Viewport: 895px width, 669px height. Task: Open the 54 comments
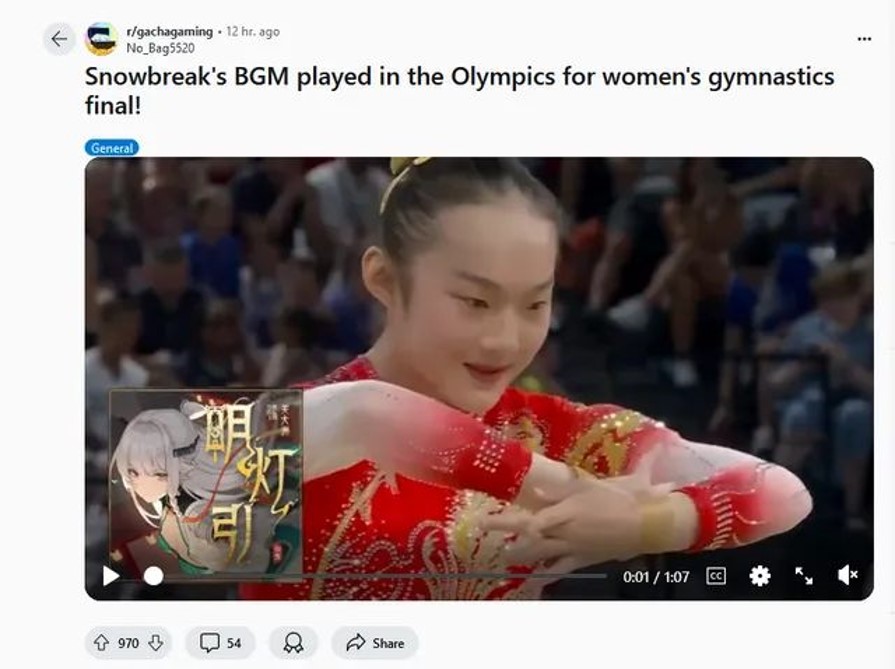point(220,643)
